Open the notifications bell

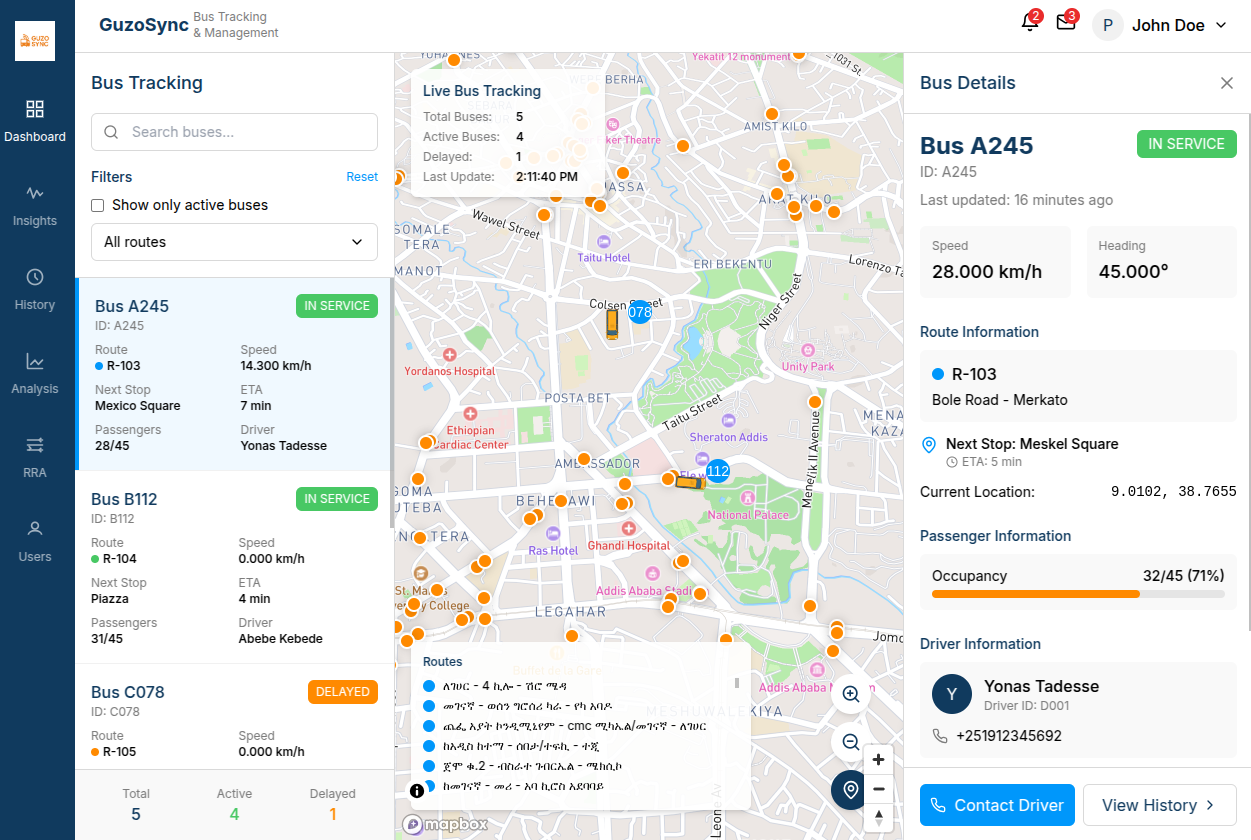(1030, 24)
